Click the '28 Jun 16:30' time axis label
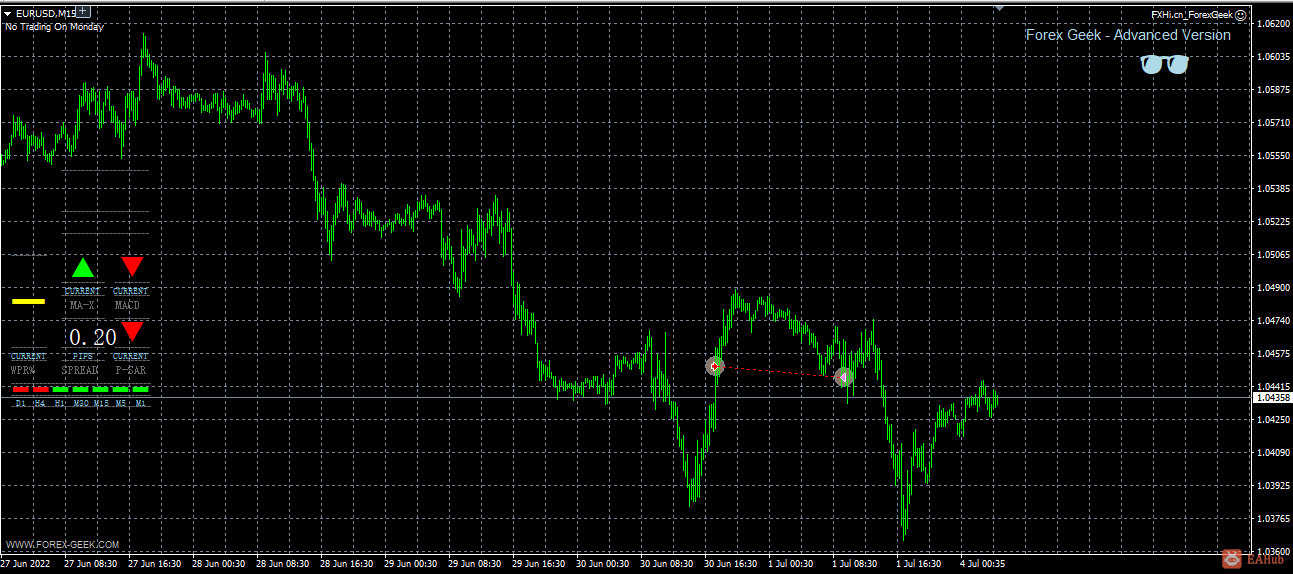Viewport: 1293px width, 574px height. (x=347, y=564)
